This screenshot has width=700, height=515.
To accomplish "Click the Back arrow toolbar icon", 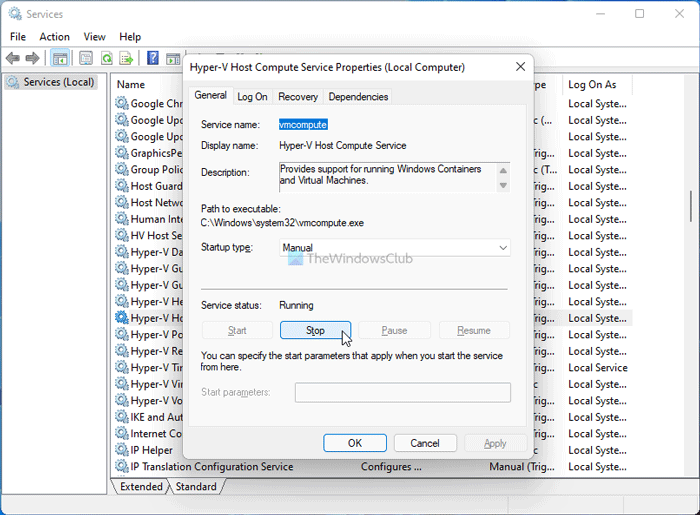I will 12,58.
